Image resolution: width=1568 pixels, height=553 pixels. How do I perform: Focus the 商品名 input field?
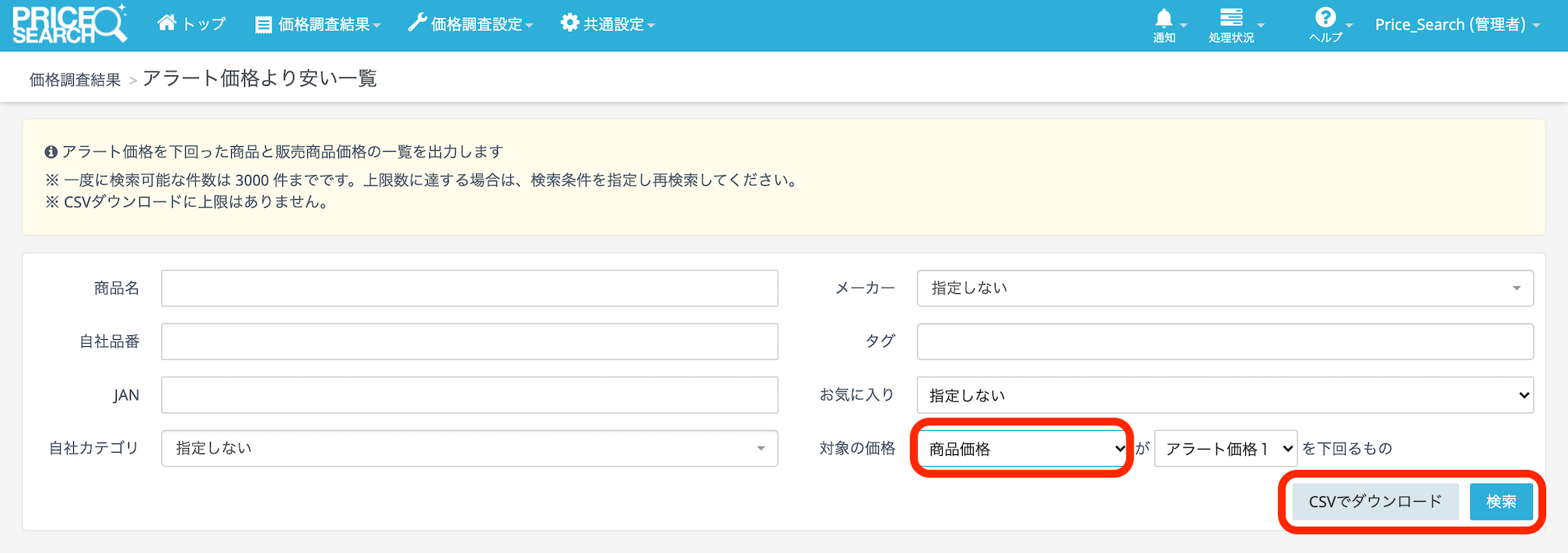pyautogui.click(x=469, y=289)
